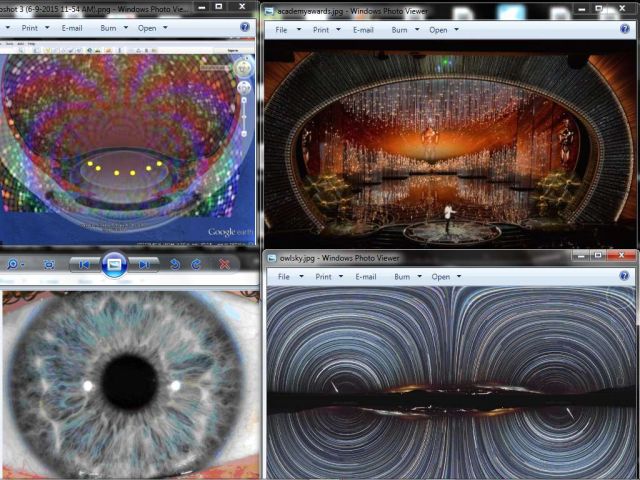
Task: Click E-mail in academyawards.jpg window
Action: (363, 30)
